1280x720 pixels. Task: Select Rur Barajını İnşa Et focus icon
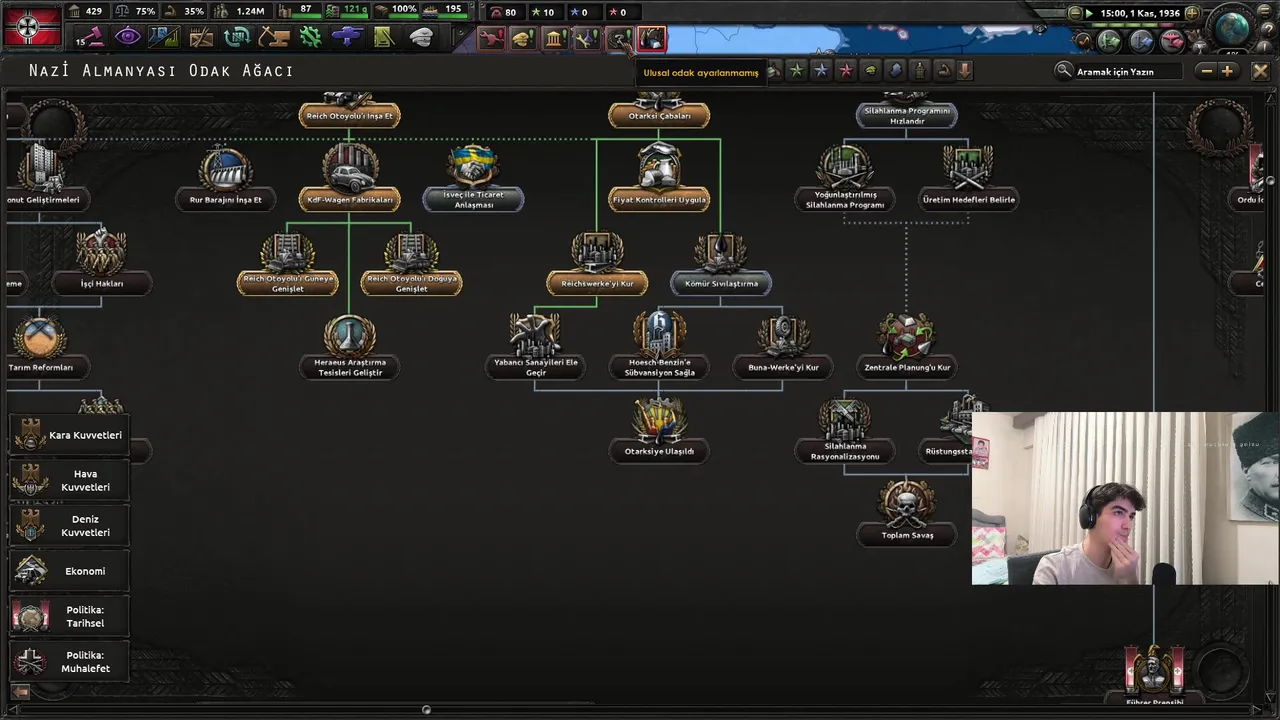[x=225, y=168]
